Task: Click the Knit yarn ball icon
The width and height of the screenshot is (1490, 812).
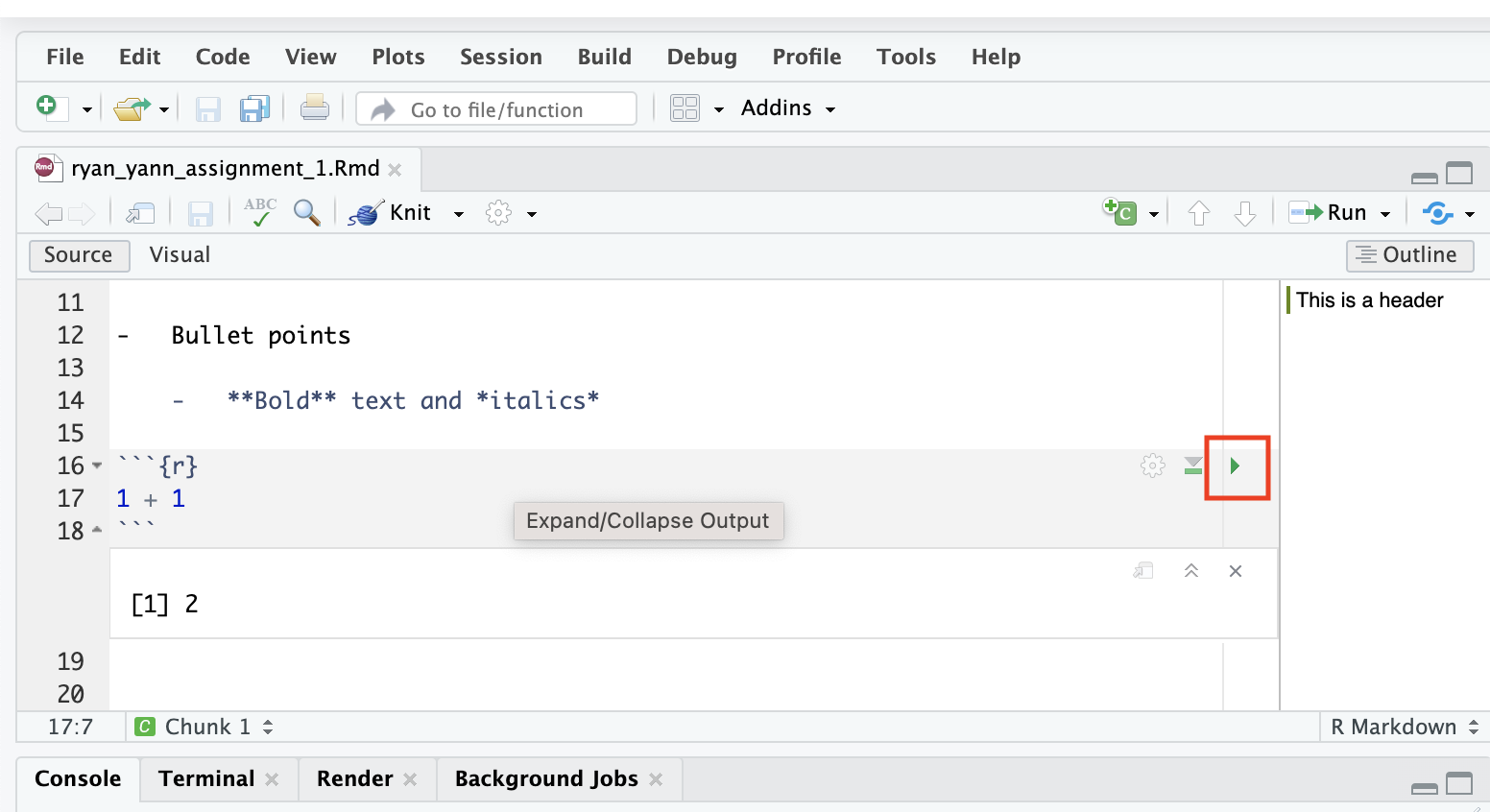Action: pos(366,213)
